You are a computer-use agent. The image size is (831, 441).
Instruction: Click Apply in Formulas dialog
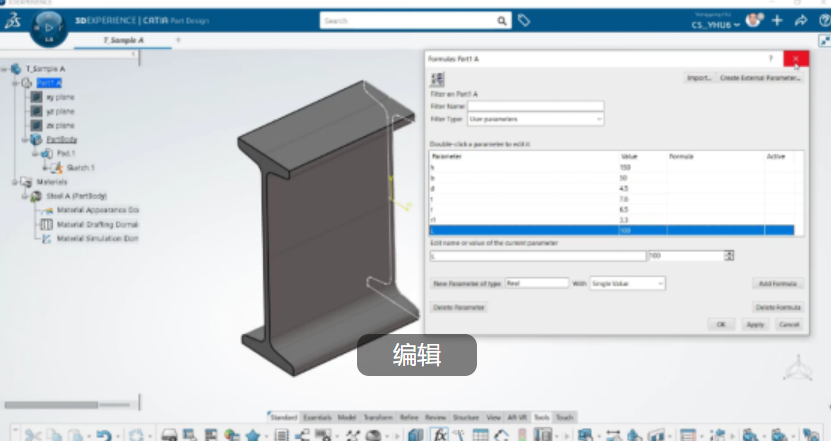755,324
